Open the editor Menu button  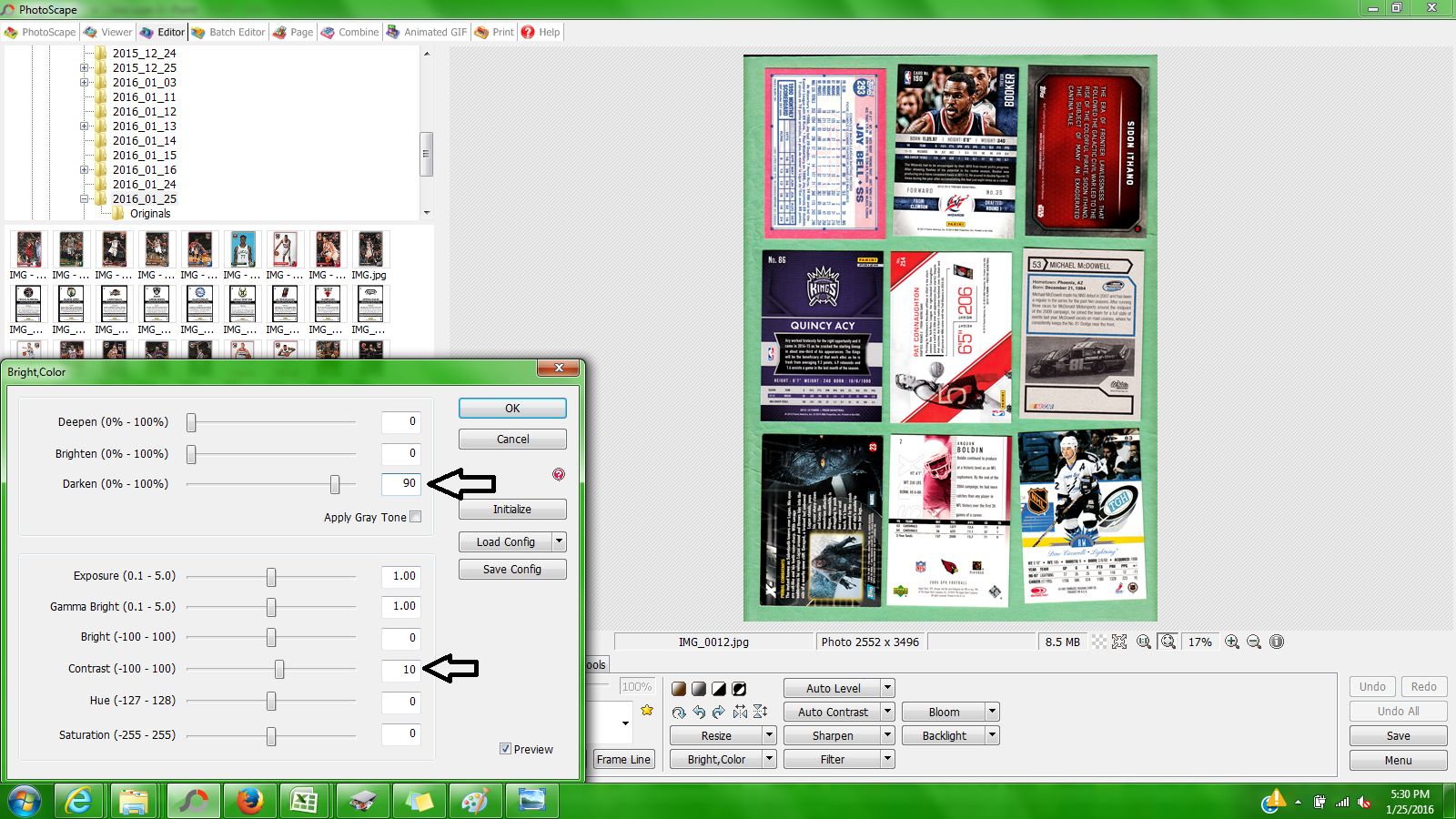tap(1399, 761)
